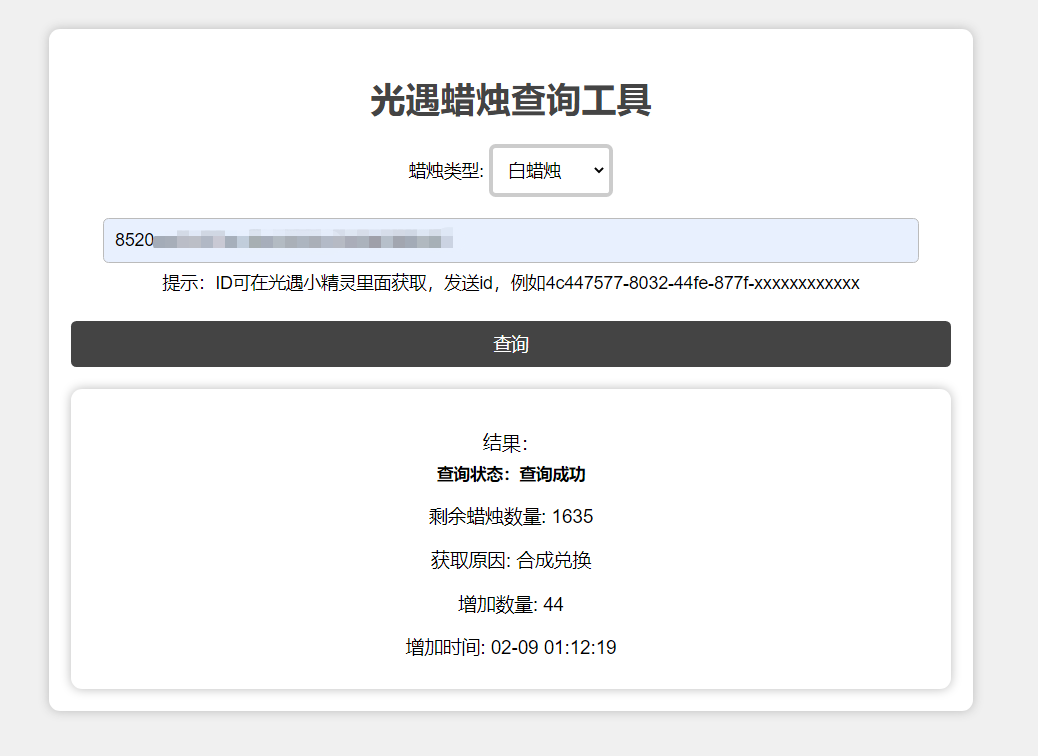Open the 蜡烛类型 dropdown showing 白蜡烛
Image resolution: width=1038 pixels, height=756 pixels.
[551, 171]
